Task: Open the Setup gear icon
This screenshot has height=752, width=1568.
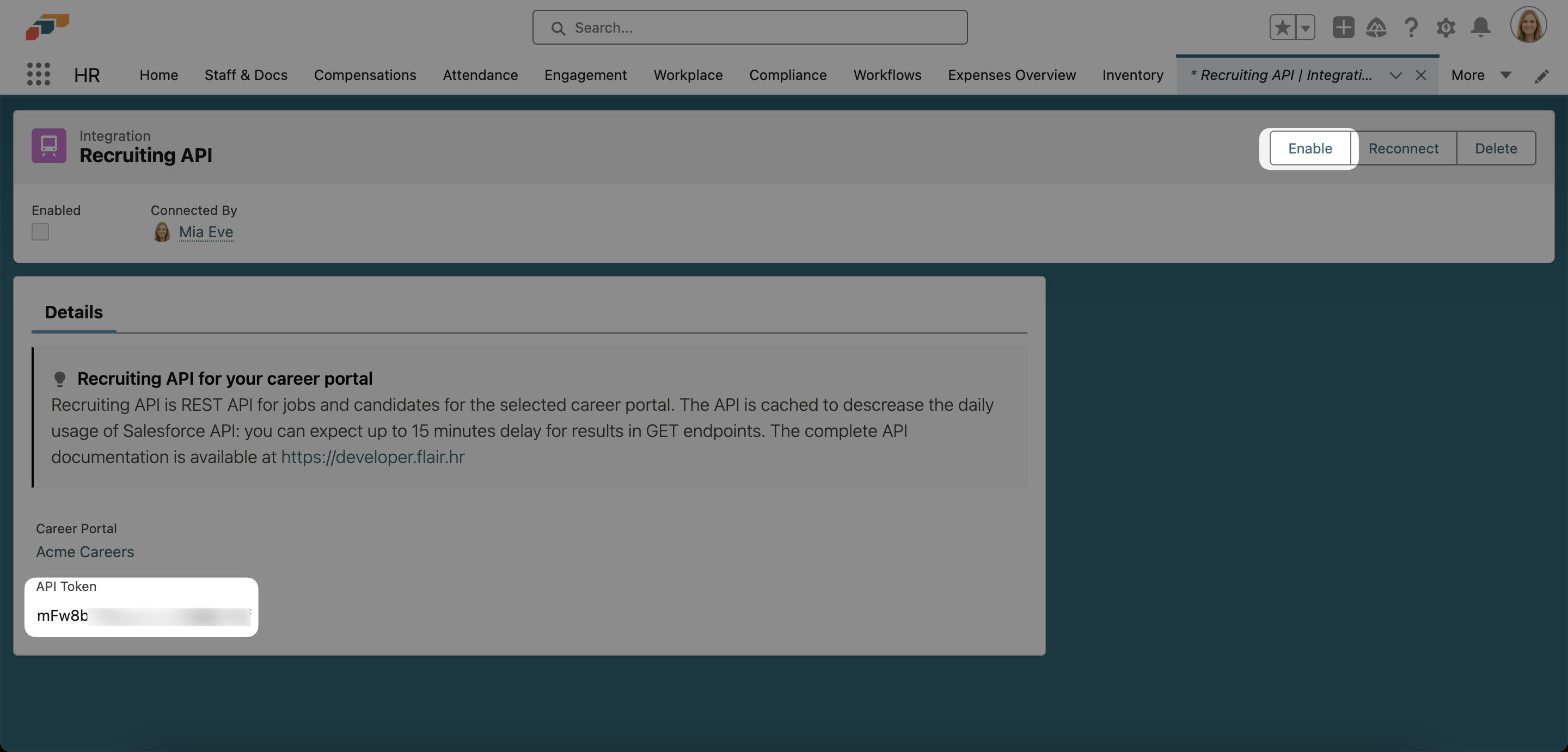Action: click(1445, 27)
